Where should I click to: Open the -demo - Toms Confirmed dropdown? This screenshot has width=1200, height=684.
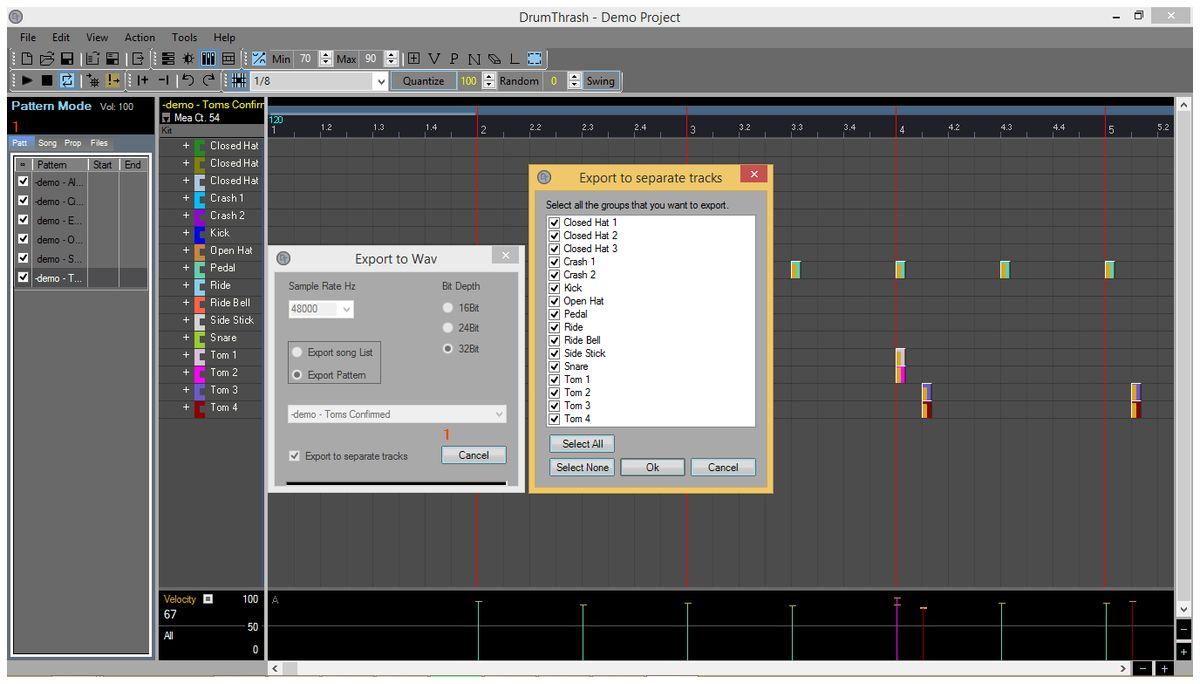(x=499, y=414)
